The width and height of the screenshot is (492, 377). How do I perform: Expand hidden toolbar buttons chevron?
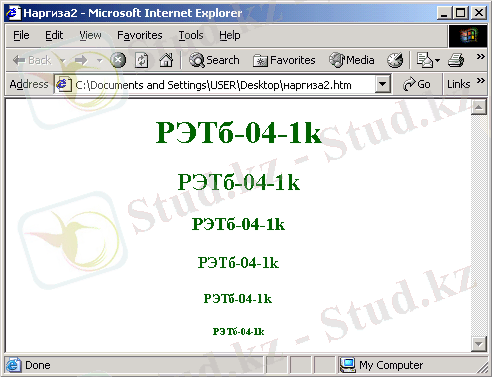480,57
